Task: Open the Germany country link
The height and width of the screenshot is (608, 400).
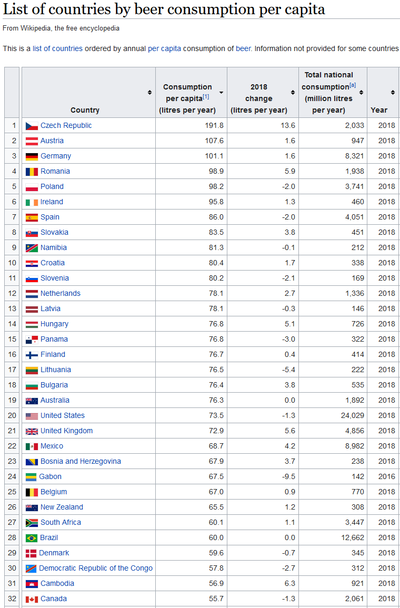Action: click(56, 156)
